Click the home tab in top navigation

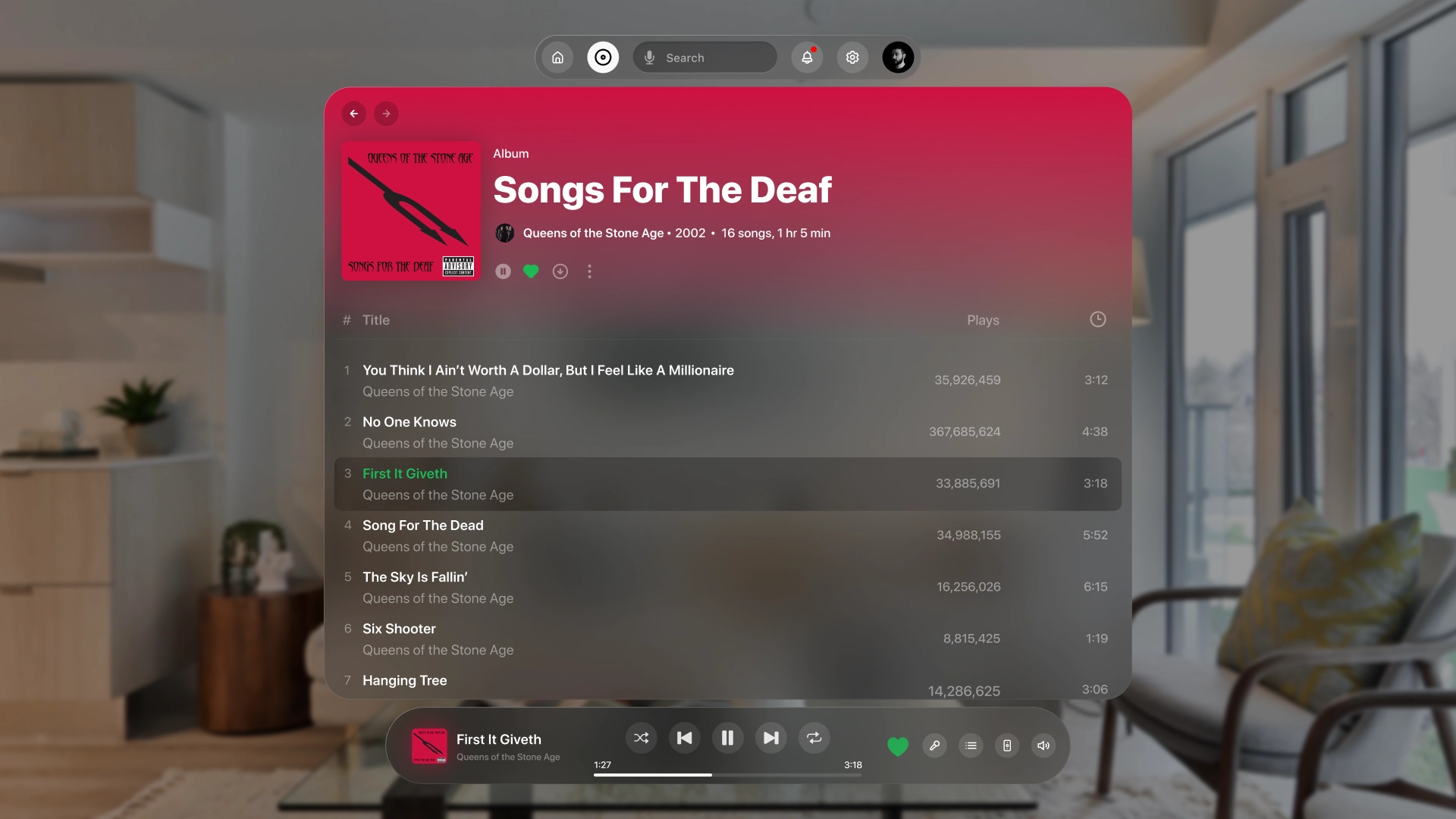(x=557, y=57)
